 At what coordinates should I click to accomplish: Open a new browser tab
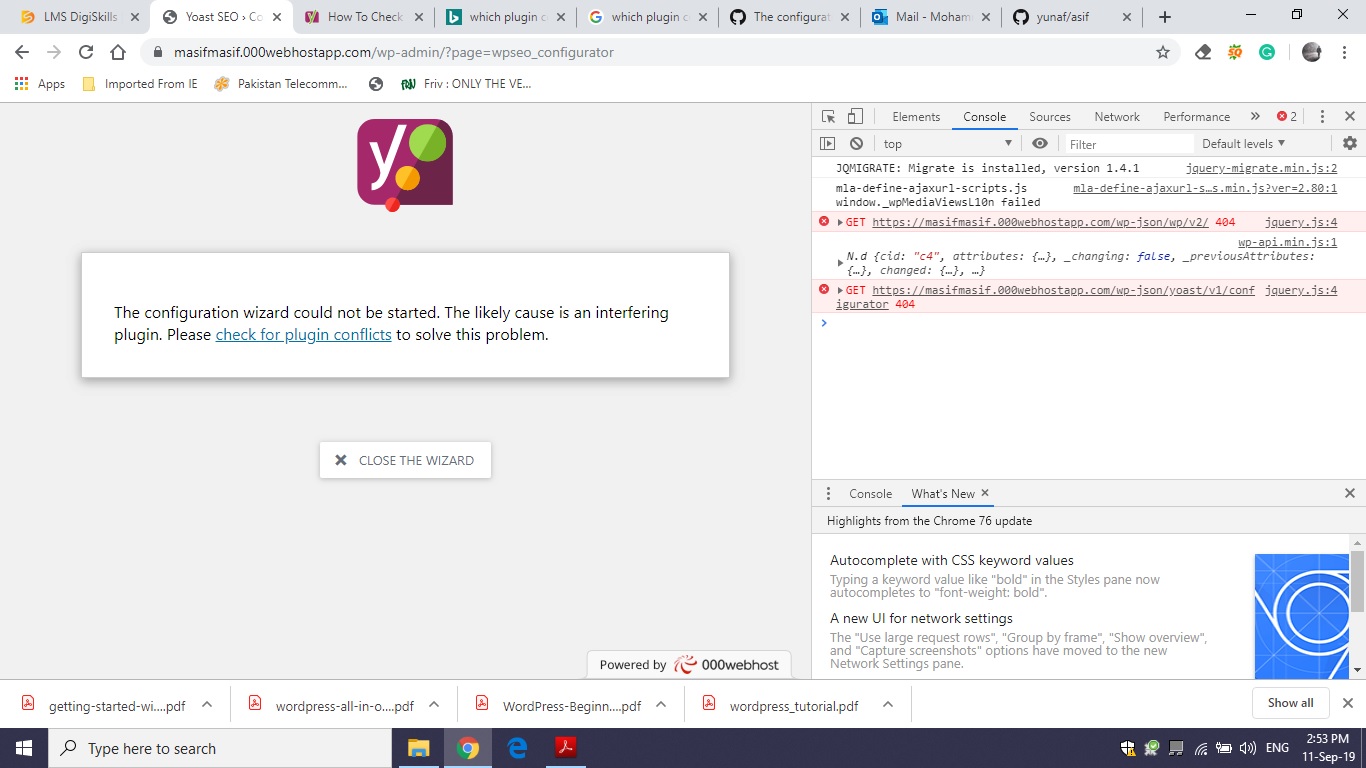pyautogui.click(x=1165, y=17)
